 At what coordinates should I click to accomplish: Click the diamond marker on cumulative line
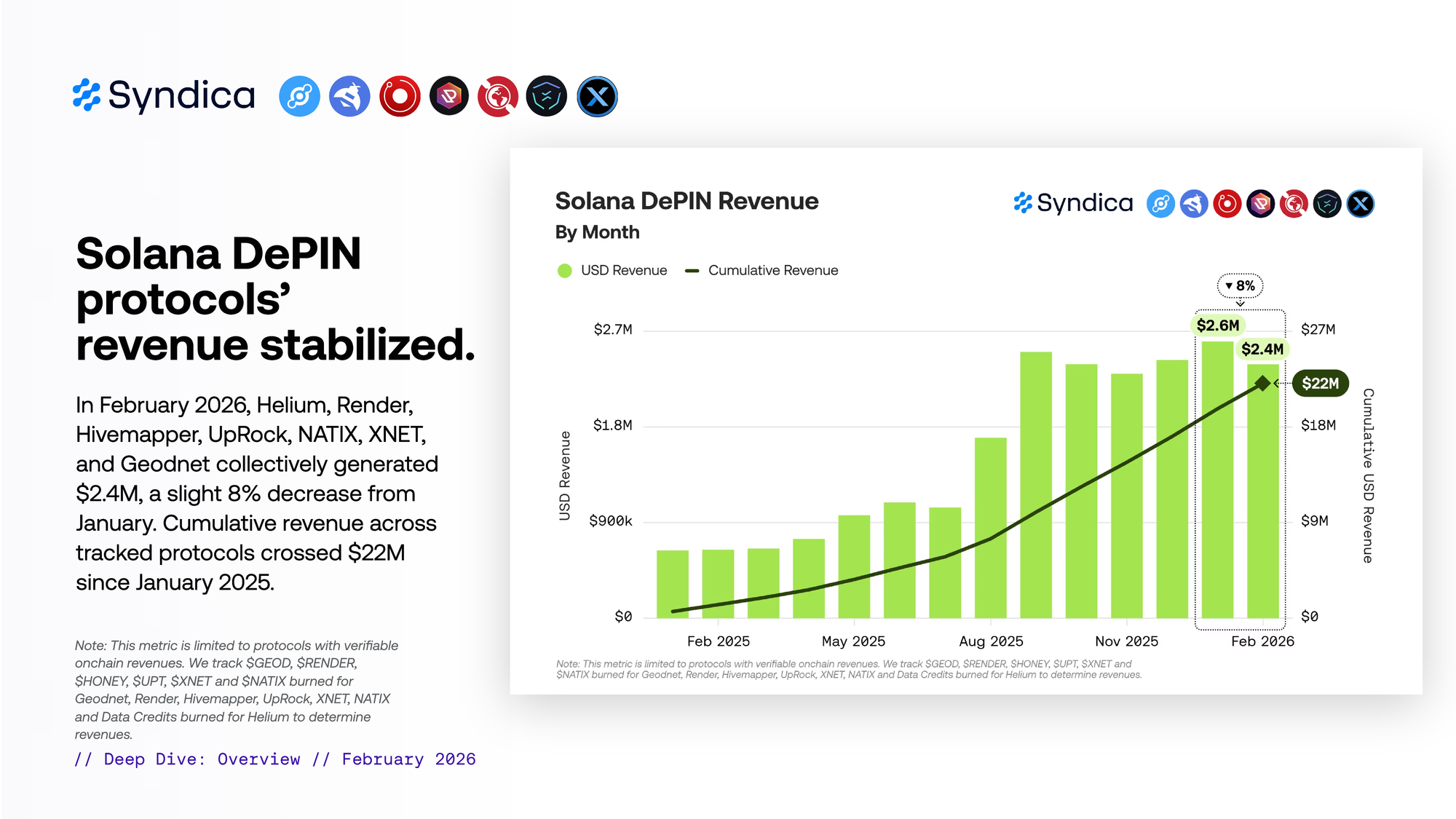[1263, 383]
